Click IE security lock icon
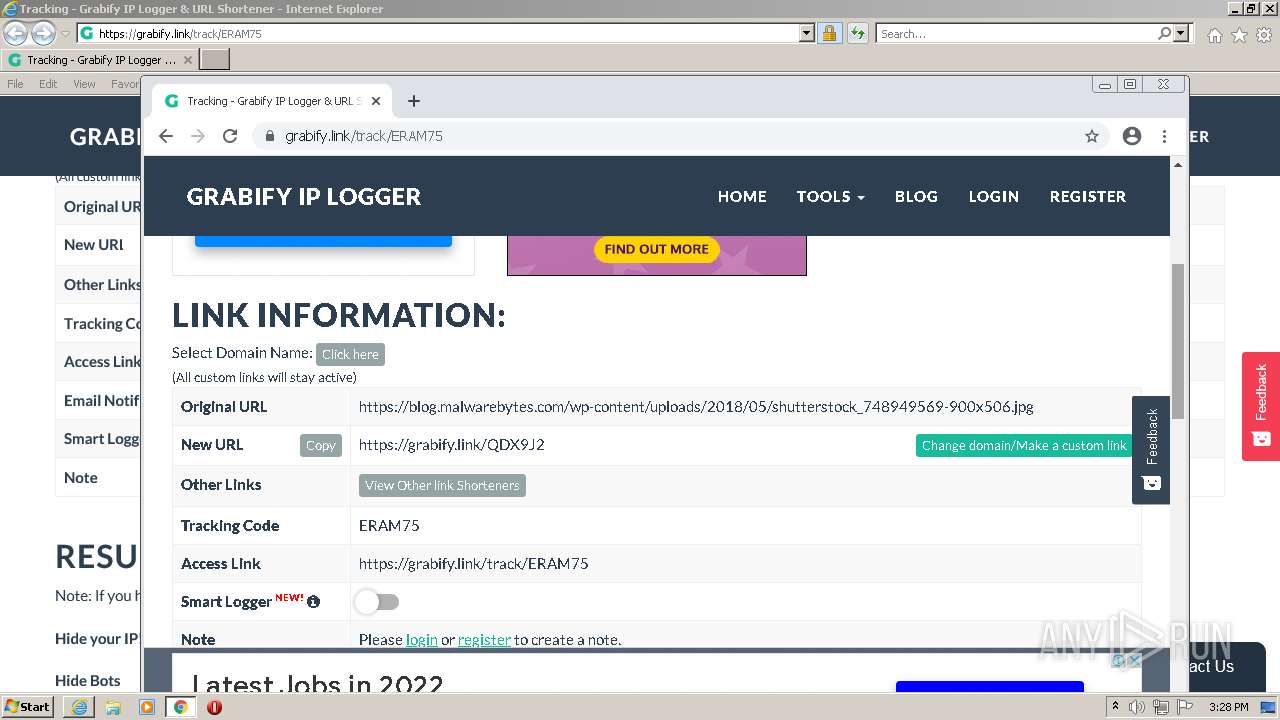1280x720 pixels. pos(829,33)
